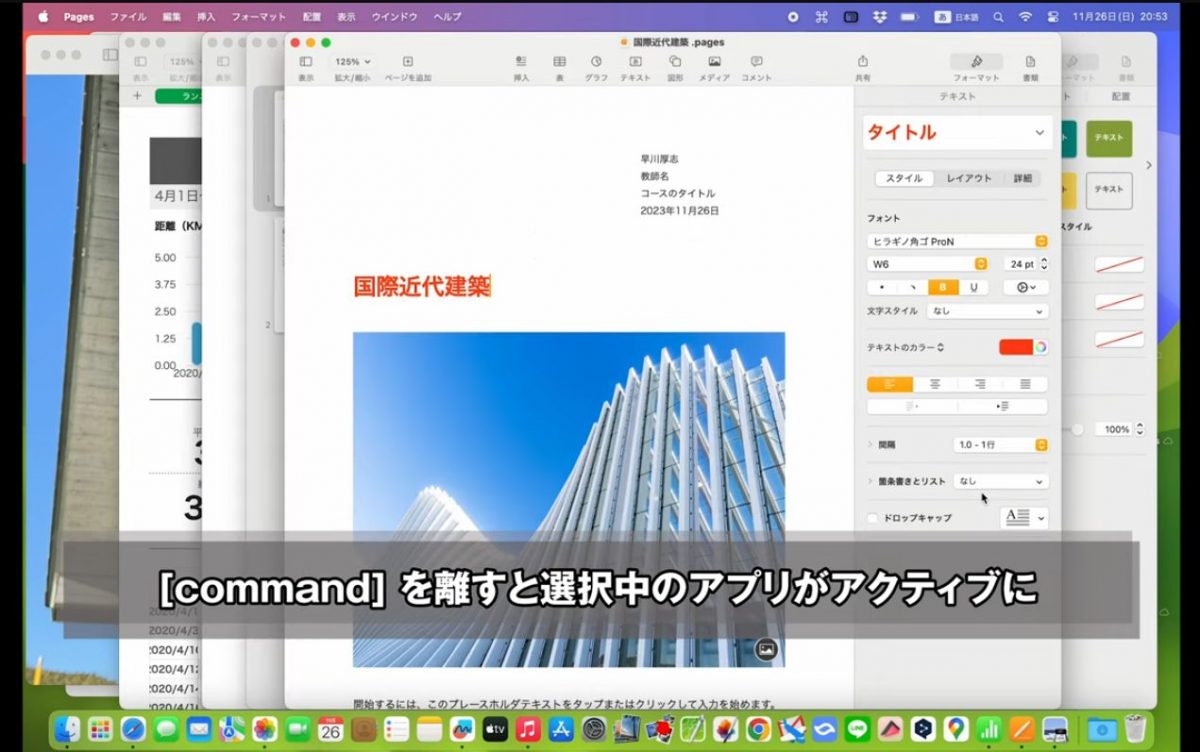Open Google Chrome from the Dock

click(x=757, y=729)
